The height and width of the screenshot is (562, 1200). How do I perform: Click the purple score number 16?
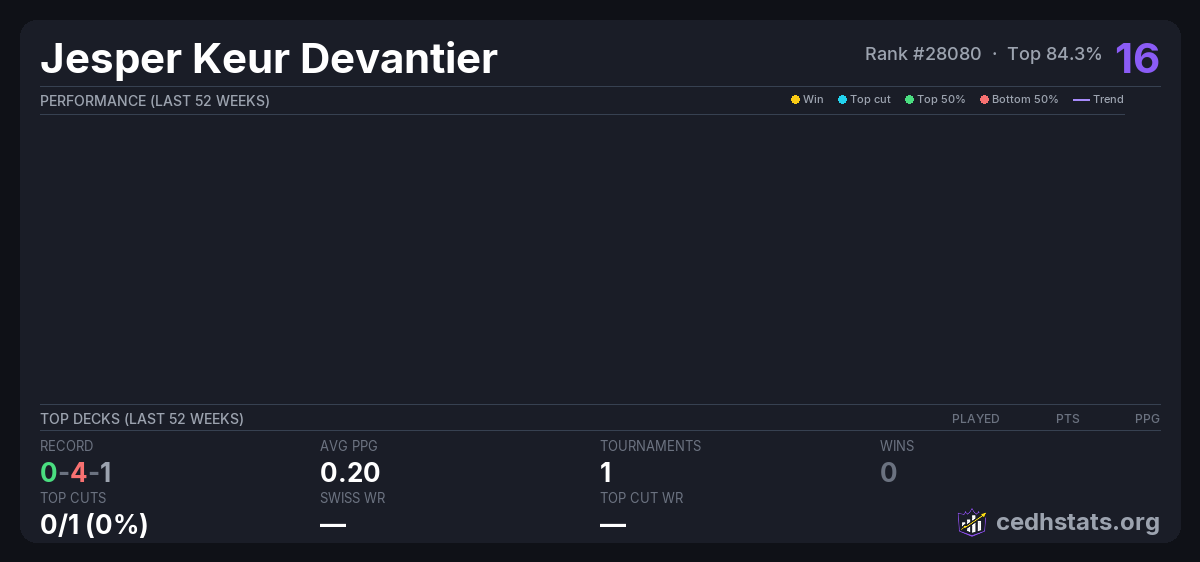[1137, 58]
